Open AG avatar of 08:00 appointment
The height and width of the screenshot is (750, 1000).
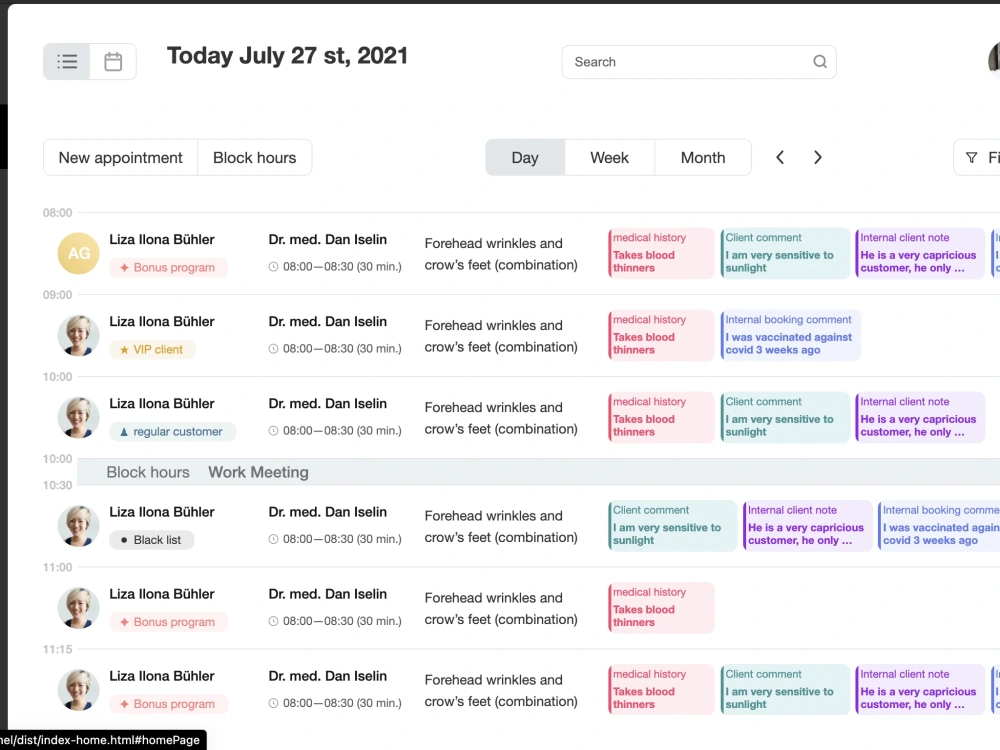[78, 253]
